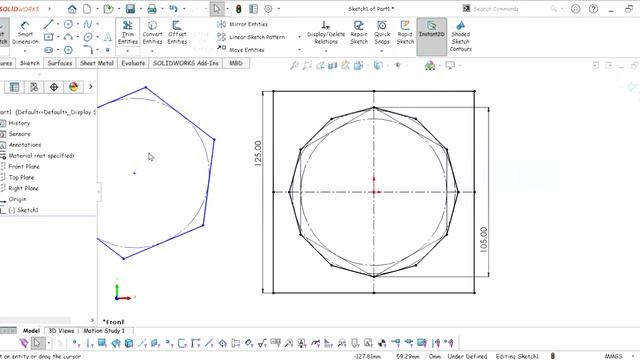Image resolution: width=640 pixels, height=360 pixels.
Task: Open Options gear icon in title bar
Action: click(x=268, y=9)
